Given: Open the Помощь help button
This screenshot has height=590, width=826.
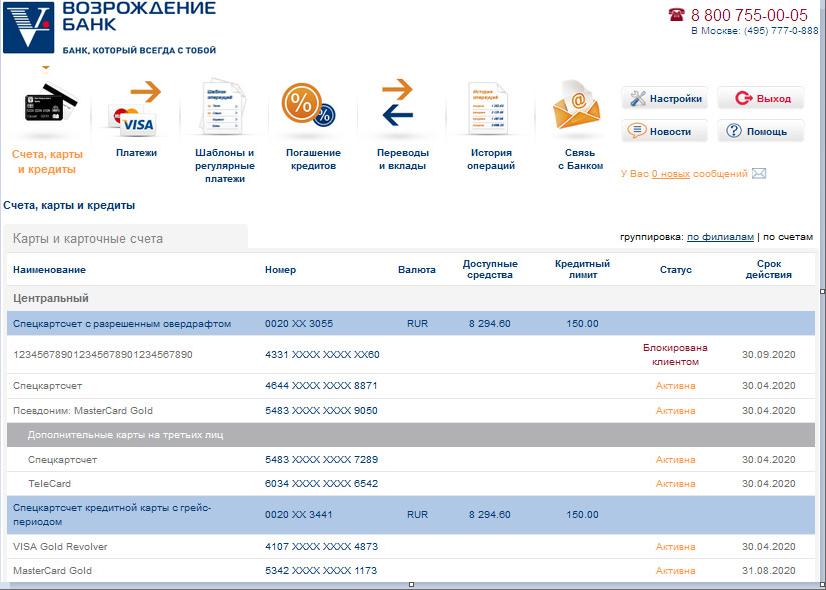Looking at the screenshot, I should 761,131.
